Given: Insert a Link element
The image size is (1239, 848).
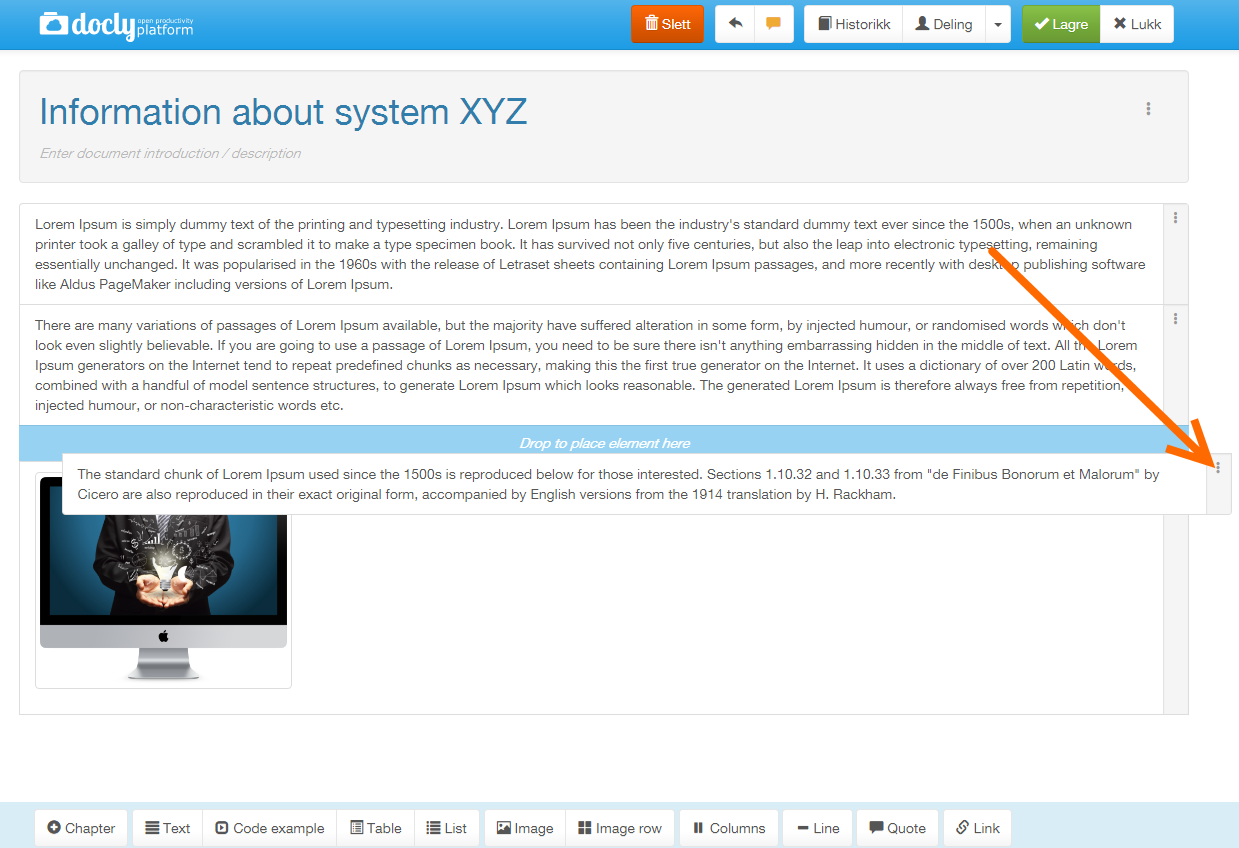Looking at the screenshot, I should point(978,828).
